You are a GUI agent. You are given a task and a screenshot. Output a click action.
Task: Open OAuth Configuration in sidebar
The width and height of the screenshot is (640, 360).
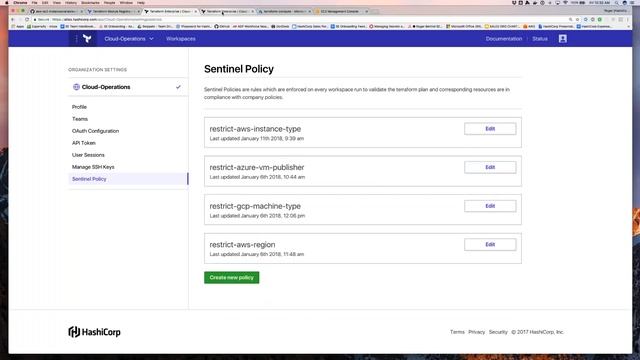(96, 131)
